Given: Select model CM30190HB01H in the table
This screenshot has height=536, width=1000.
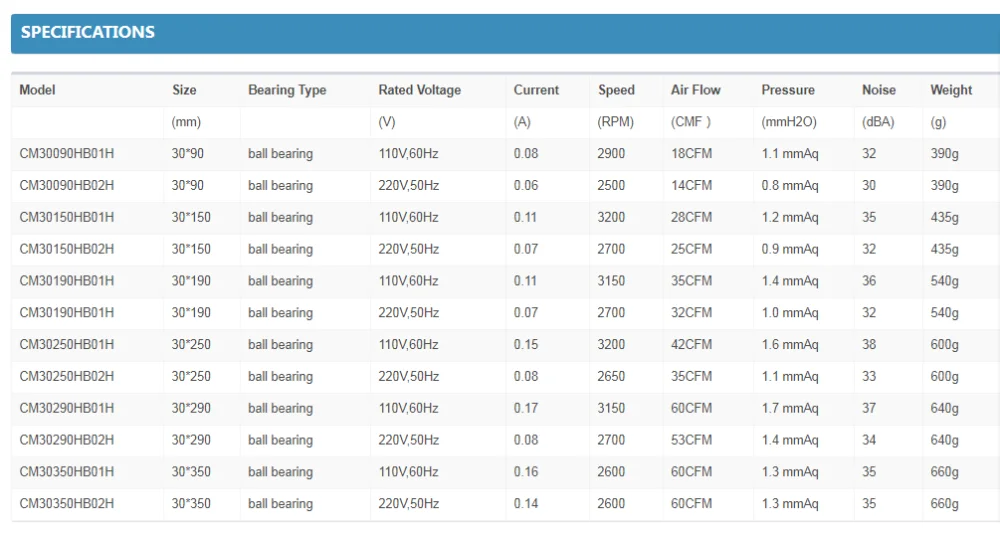Looking at the screenshot, I should pos(67,281).
